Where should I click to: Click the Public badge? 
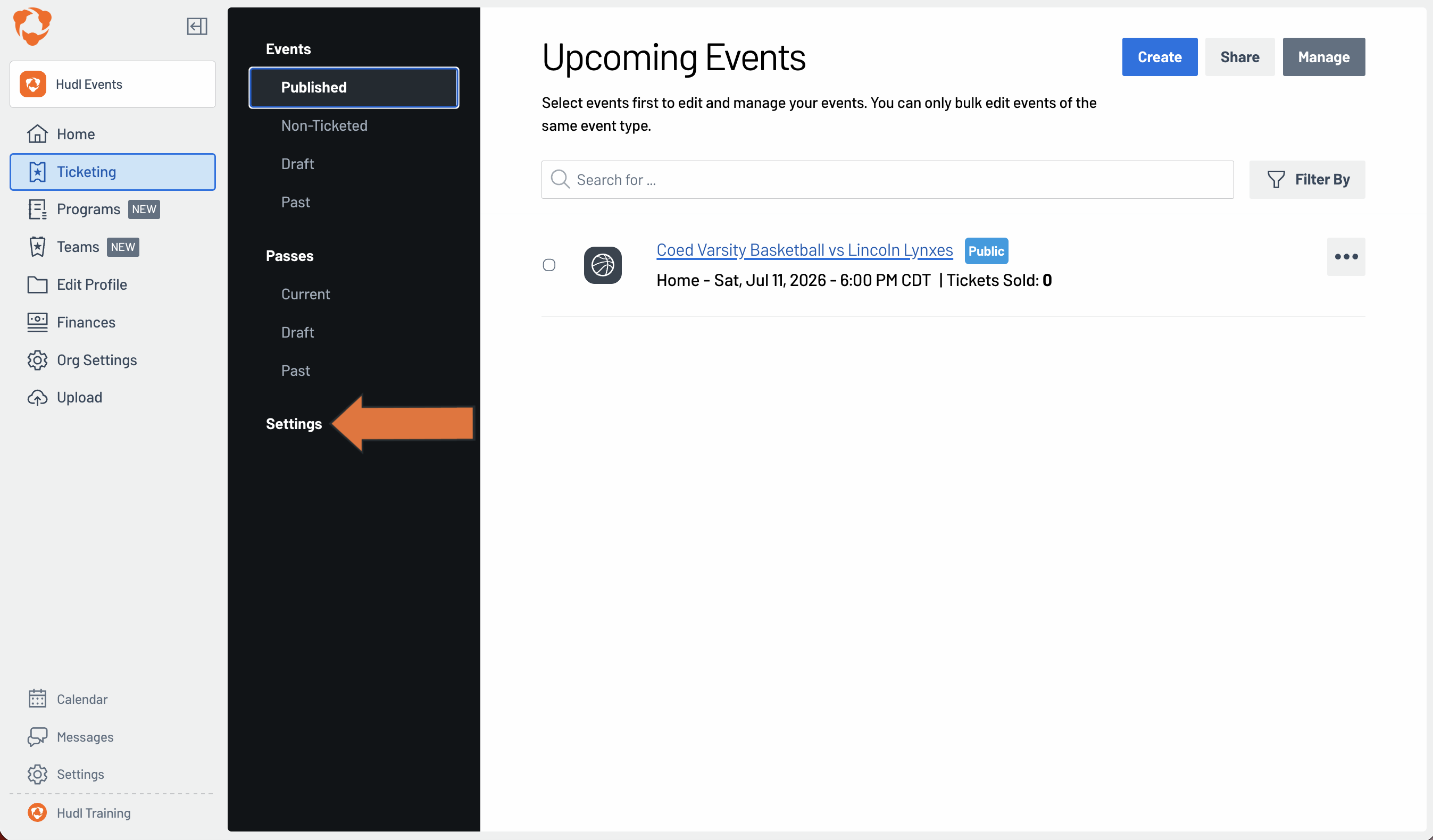[x=987, y=251]
